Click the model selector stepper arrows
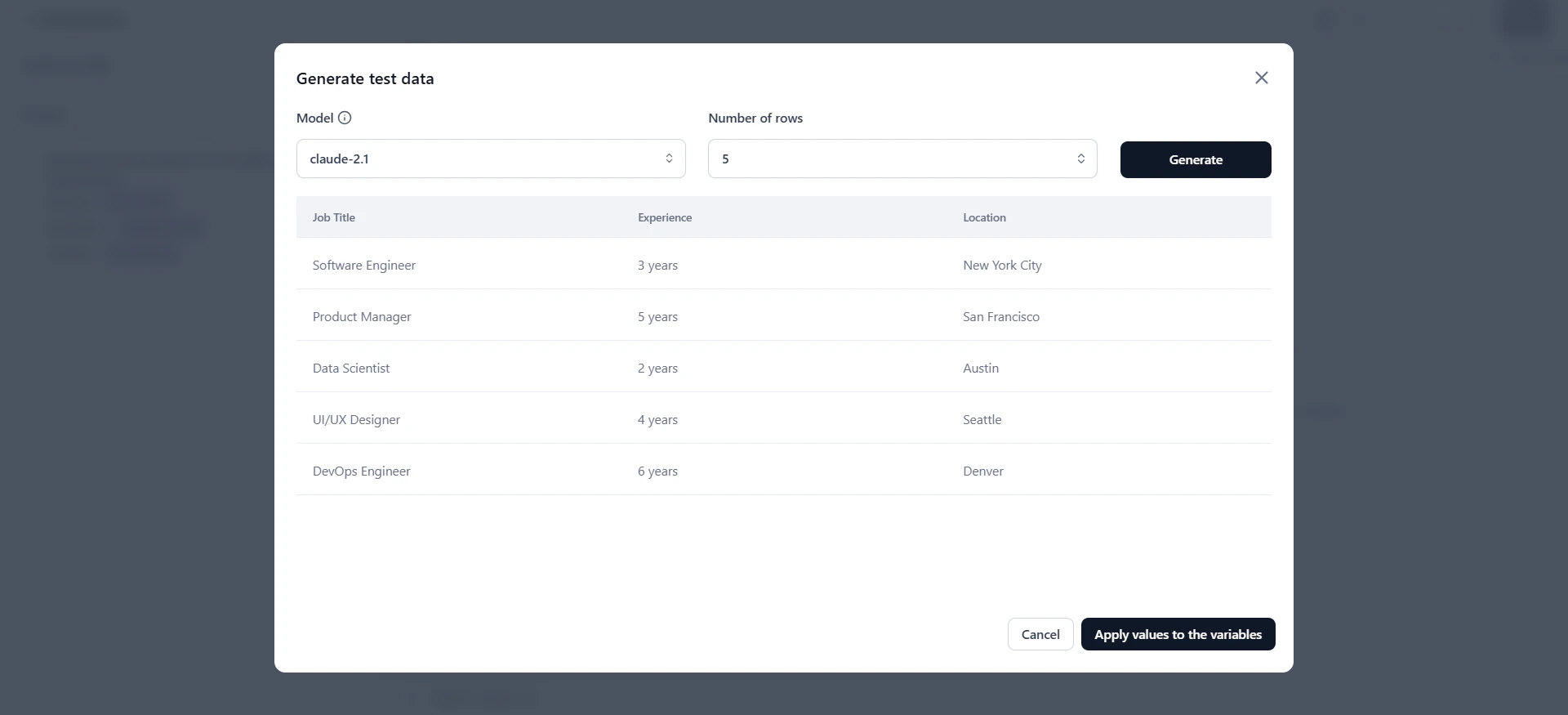1568x715 pixels. pyautogui.click(x=670, y=159)
